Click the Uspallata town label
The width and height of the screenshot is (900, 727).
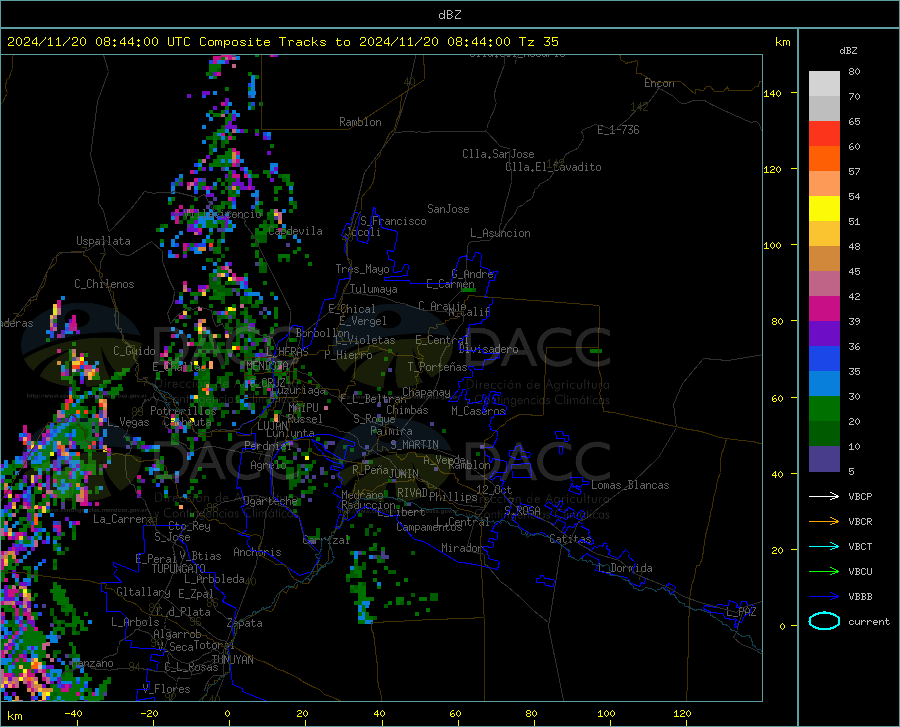pyautogui.click(x=103, y=241)
